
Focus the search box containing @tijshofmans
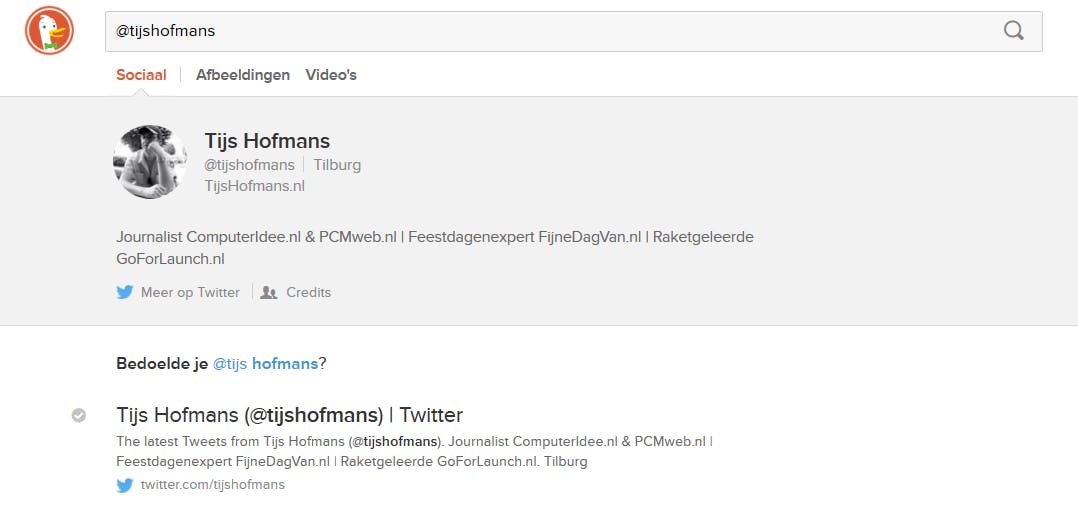coord(550,31)
